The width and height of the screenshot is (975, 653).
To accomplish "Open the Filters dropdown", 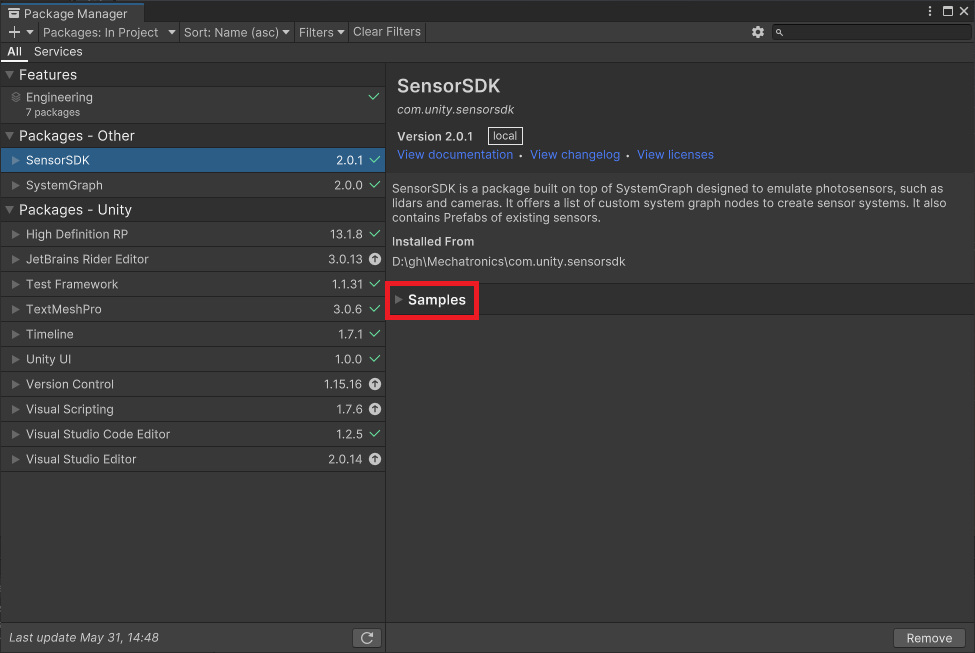I will (321, 32).
